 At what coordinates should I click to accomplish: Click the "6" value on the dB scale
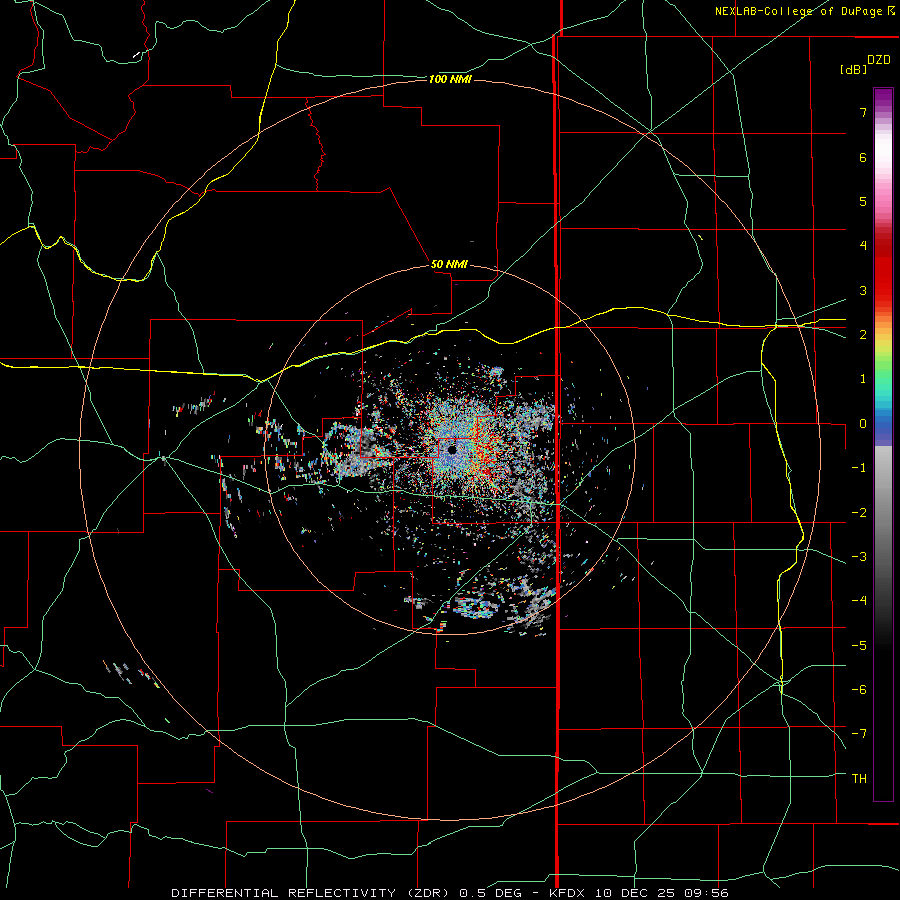(863, 157)
